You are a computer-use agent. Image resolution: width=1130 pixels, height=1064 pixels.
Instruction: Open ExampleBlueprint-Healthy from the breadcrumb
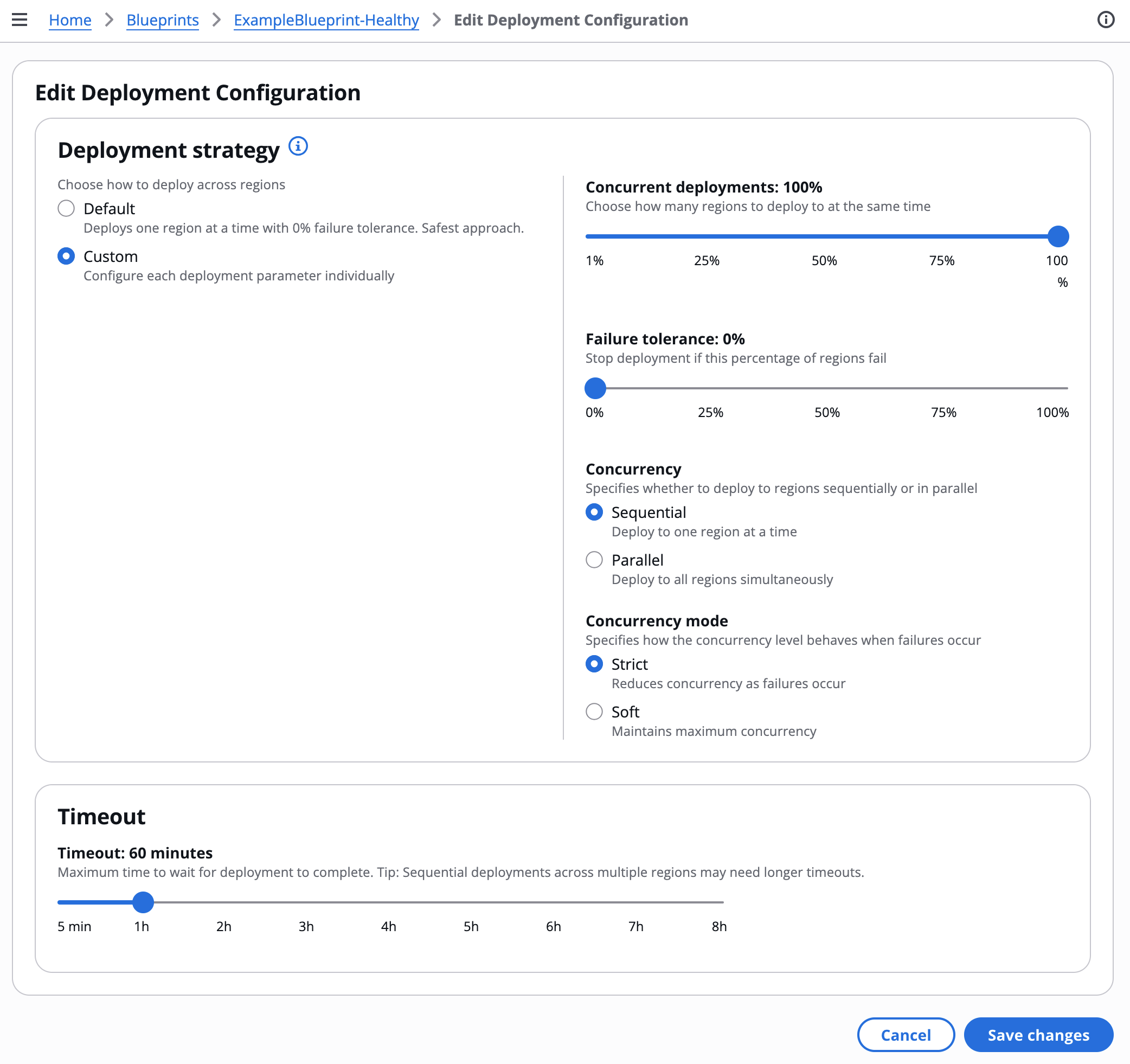(x=326, y=20)
